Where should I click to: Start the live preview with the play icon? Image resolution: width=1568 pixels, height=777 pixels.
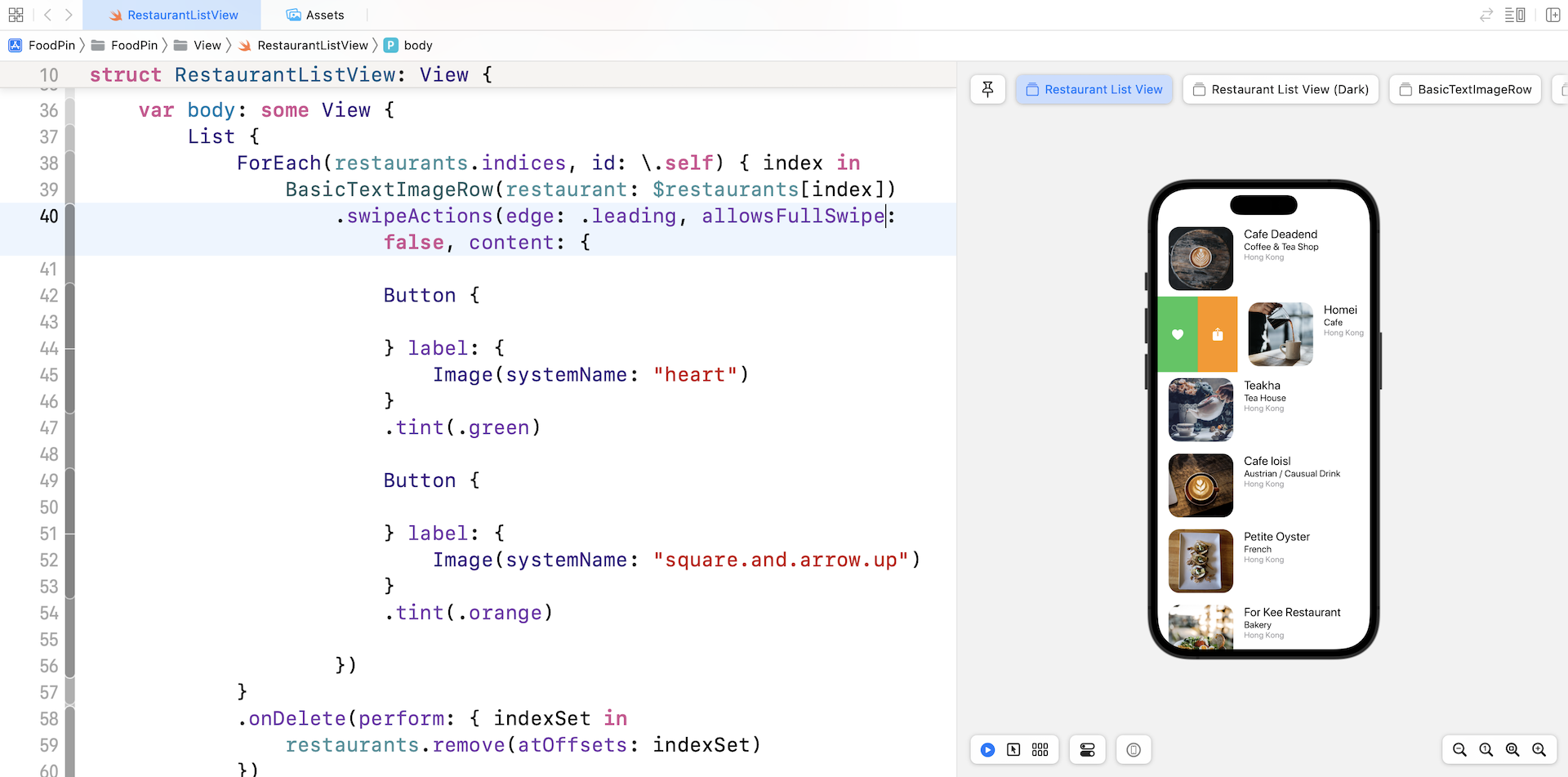[988, 749]
